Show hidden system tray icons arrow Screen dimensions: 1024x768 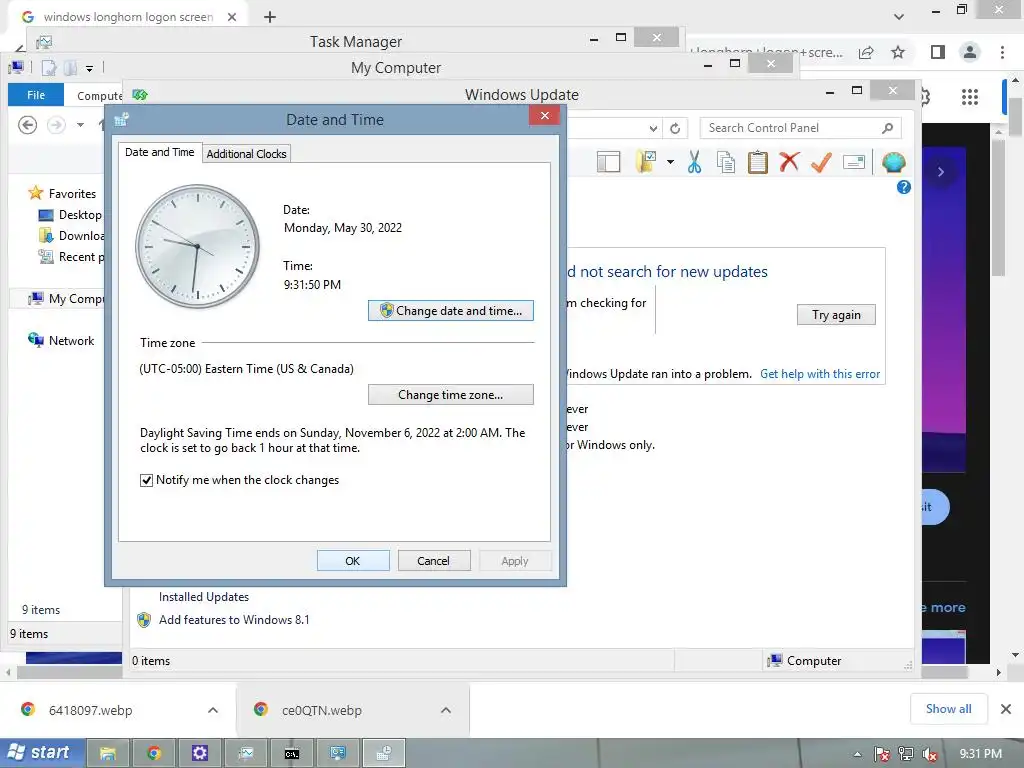coord(857,754)
